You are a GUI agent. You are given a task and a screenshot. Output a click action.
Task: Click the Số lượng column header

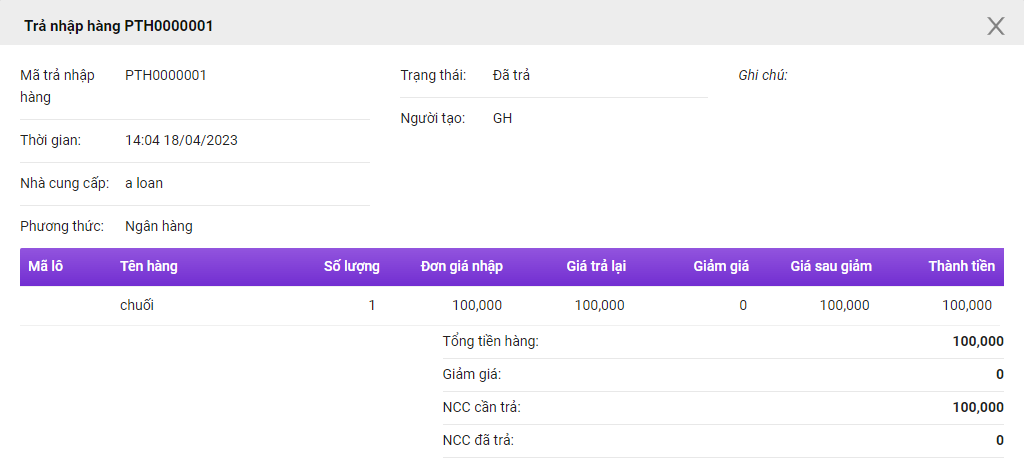pyautogui.click(x=351, y=266)
